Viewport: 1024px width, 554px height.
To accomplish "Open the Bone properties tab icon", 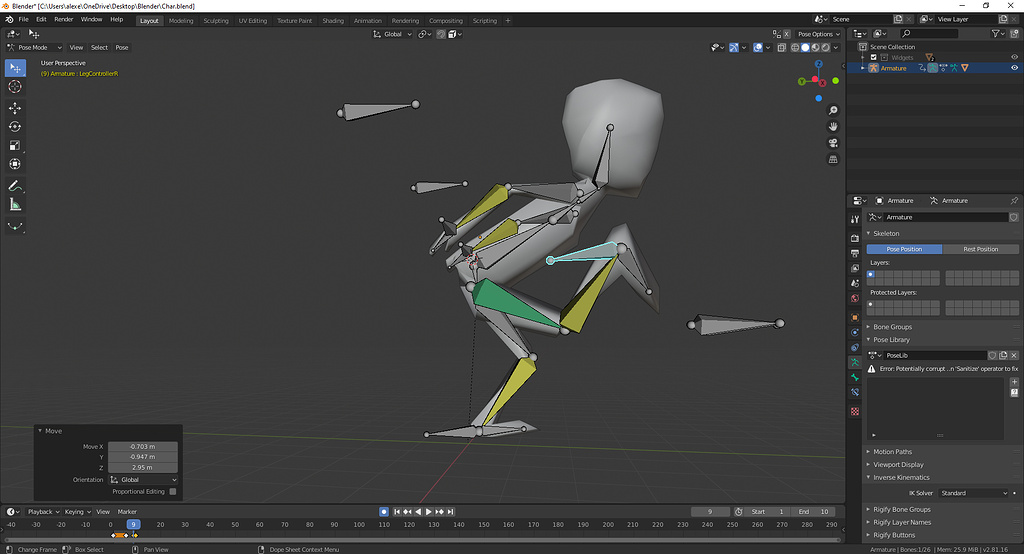I will [x=855, y=378].
